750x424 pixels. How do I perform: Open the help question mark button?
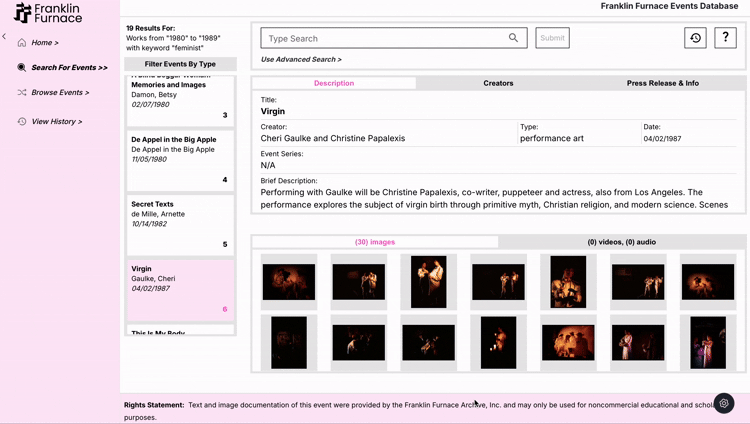coord(726,38)
